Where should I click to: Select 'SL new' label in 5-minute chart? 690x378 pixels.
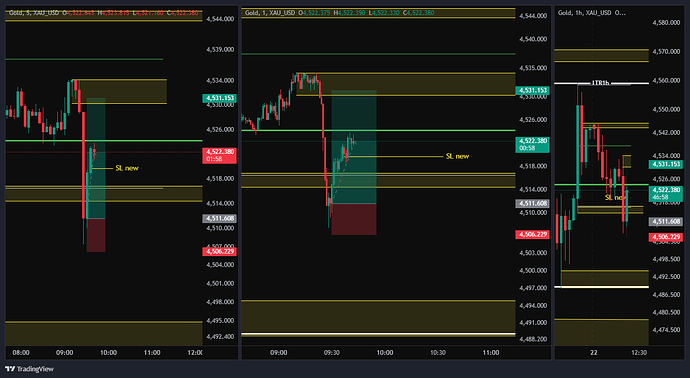click(x=127, y=168)
